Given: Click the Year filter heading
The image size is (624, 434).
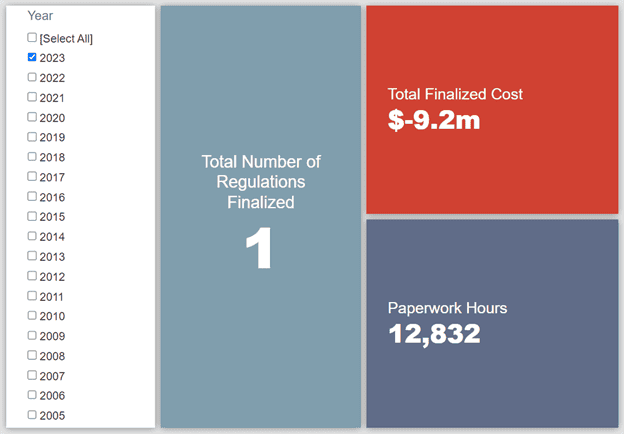Looking at the screenshot, I should pos(40,16).
